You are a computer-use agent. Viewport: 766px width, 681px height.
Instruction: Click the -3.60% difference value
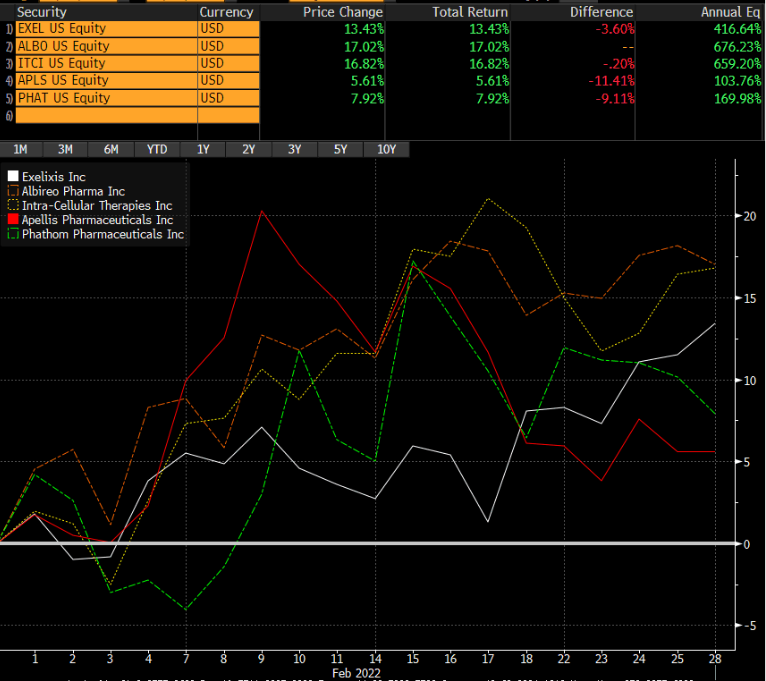[615, 29]
